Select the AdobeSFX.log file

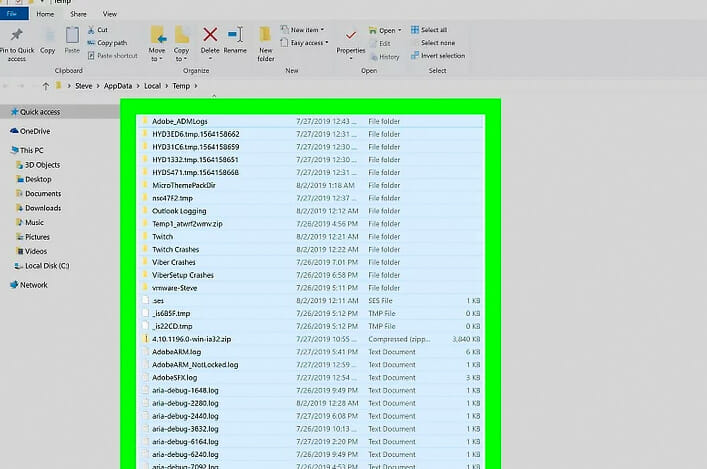[310, 377]
